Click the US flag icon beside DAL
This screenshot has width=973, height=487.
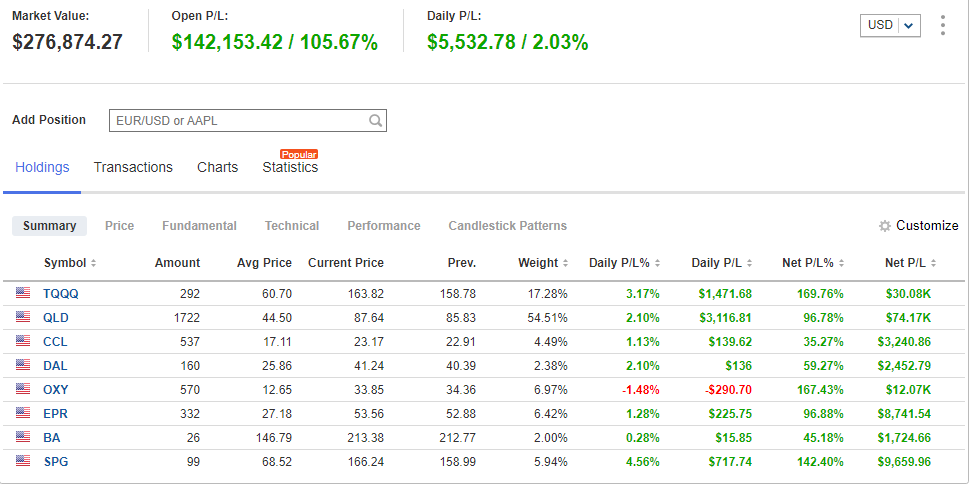(x=23, y=365)
